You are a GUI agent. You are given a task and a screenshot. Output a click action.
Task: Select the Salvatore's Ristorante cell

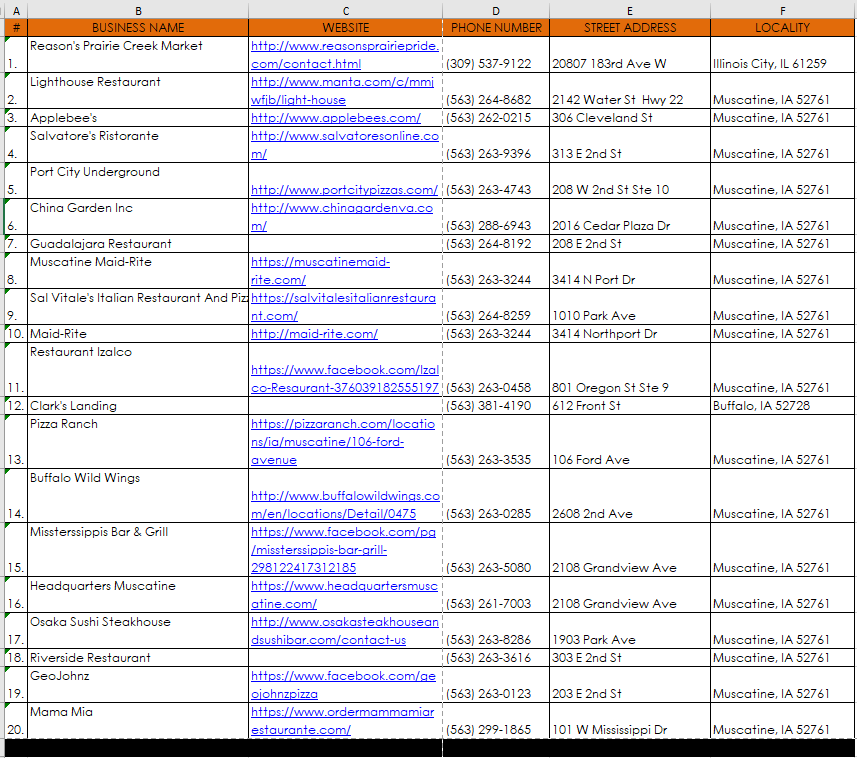point(138,145)
